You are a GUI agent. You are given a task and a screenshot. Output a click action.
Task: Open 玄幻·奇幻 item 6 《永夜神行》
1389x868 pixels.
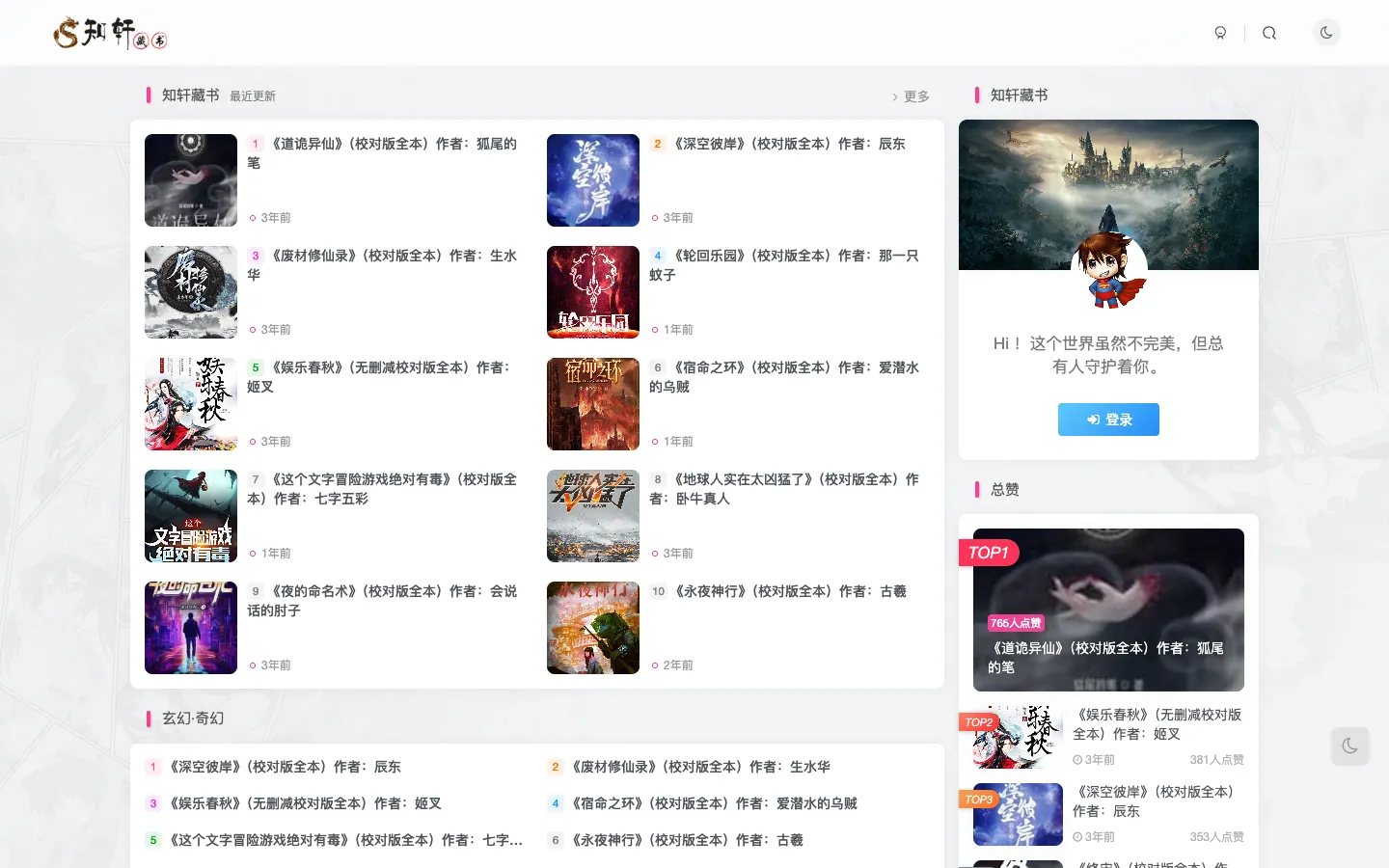click(x=687, y=840)
